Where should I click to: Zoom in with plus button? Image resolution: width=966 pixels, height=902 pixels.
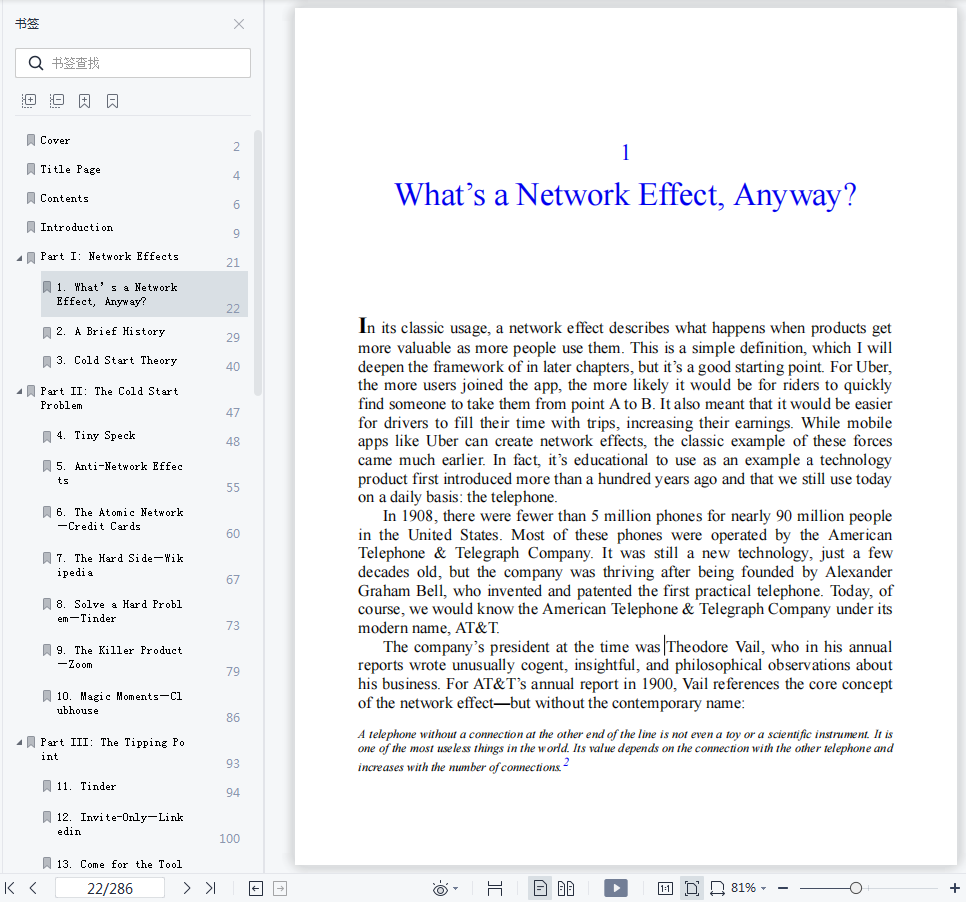(954, 888)
